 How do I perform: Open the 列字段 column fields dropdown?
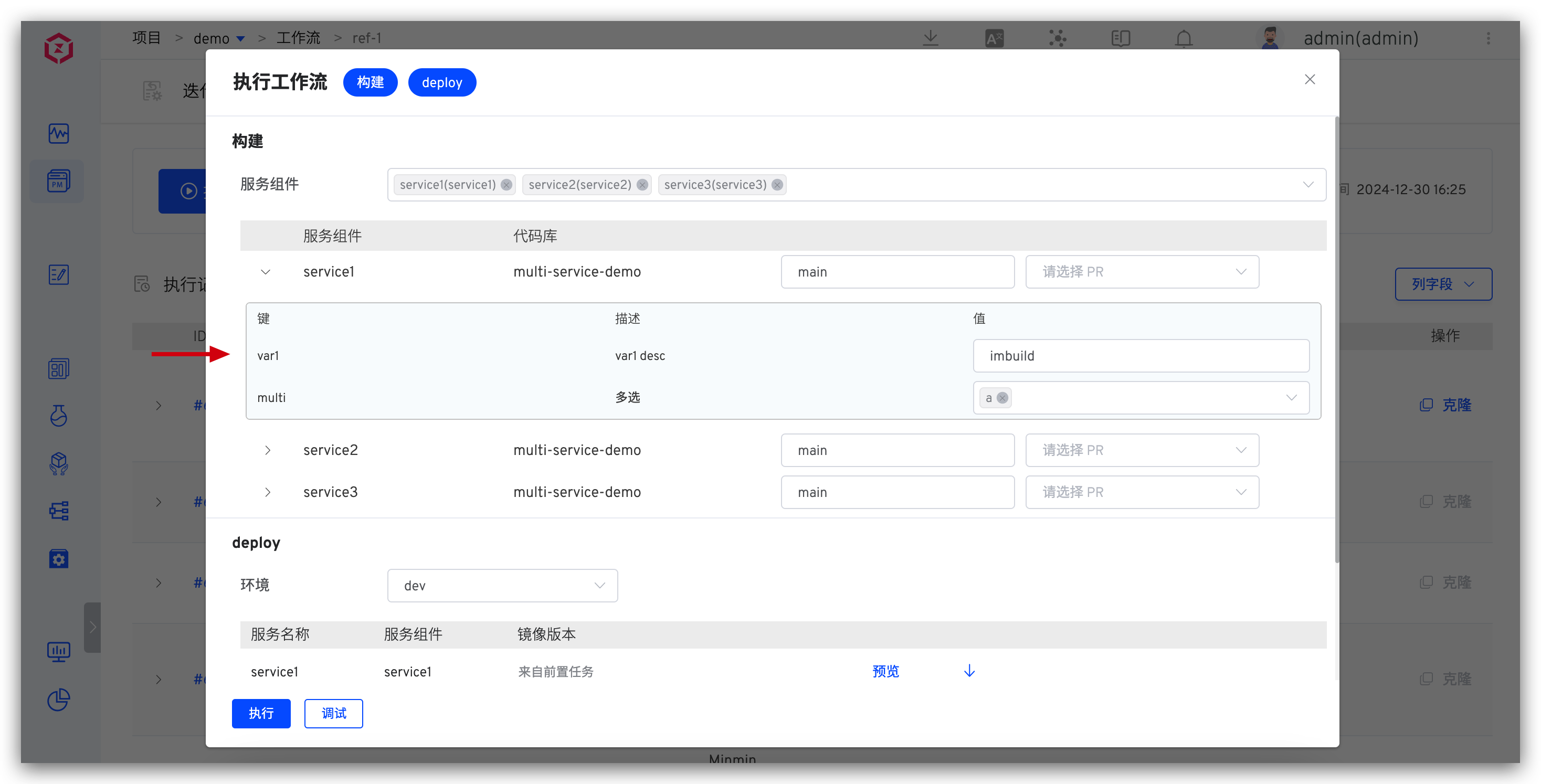pyautogui.click(x=1442, y=284)
